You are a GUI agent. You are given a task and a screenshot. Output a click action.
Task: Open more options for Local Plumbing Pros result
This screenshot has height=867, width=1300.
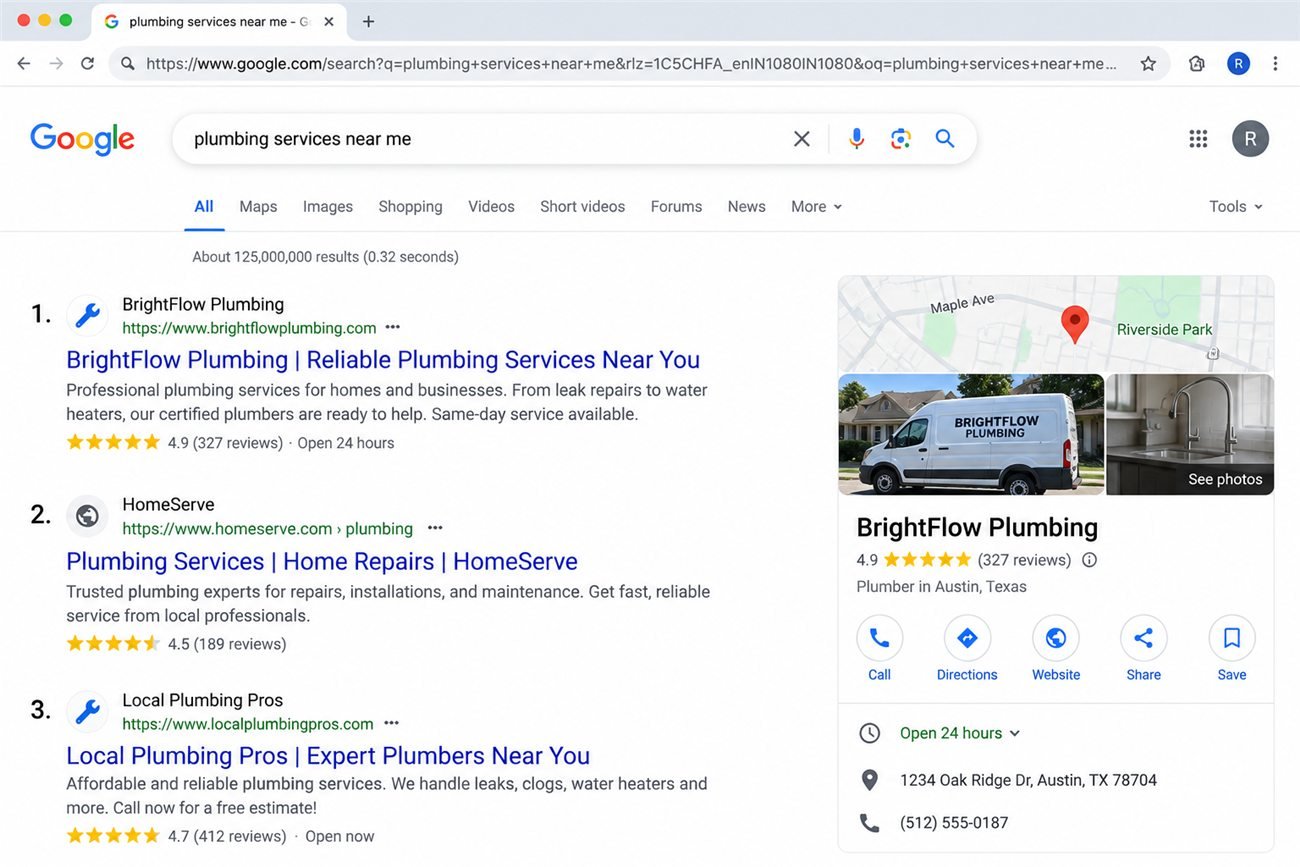(391, 724)
